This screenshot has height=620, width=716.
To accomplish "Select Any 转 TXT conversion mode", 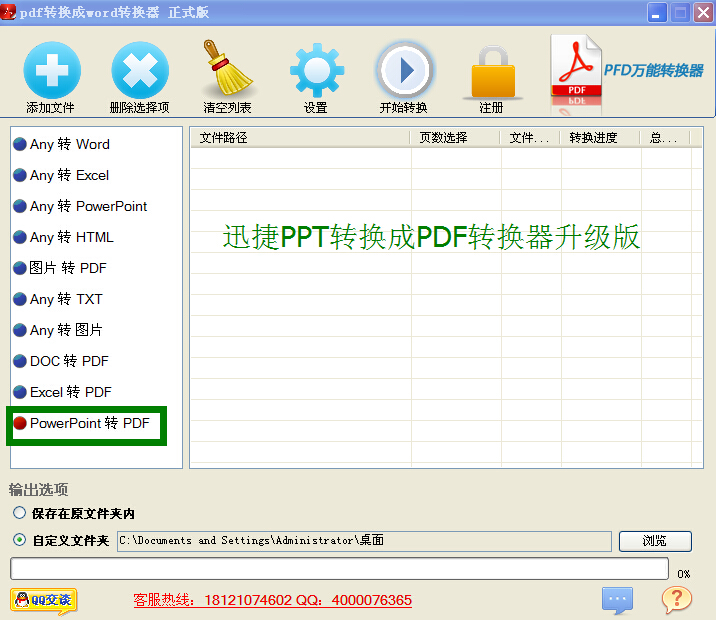I will point(58,299).
